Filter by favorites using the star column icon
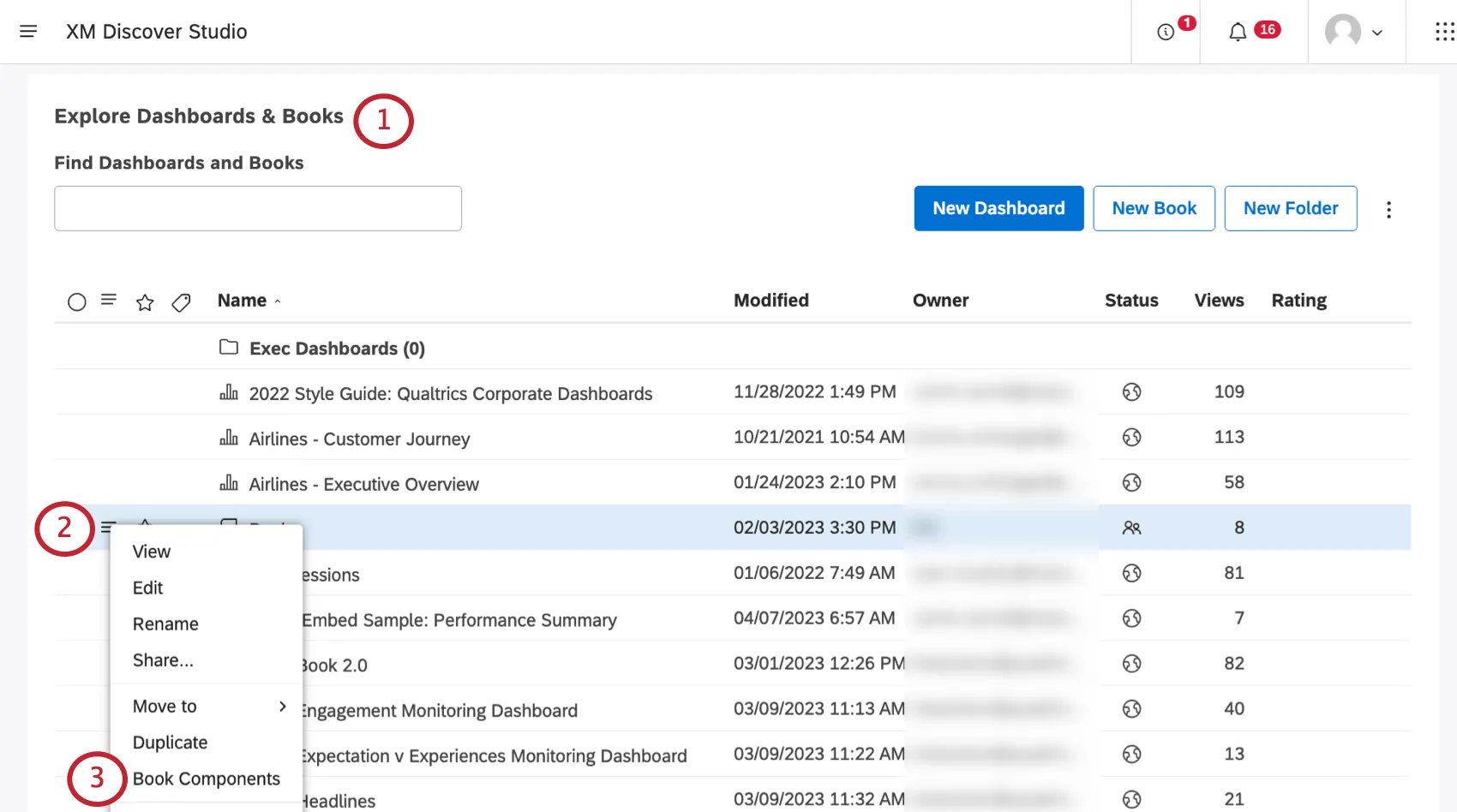 (x=144, y=302)
